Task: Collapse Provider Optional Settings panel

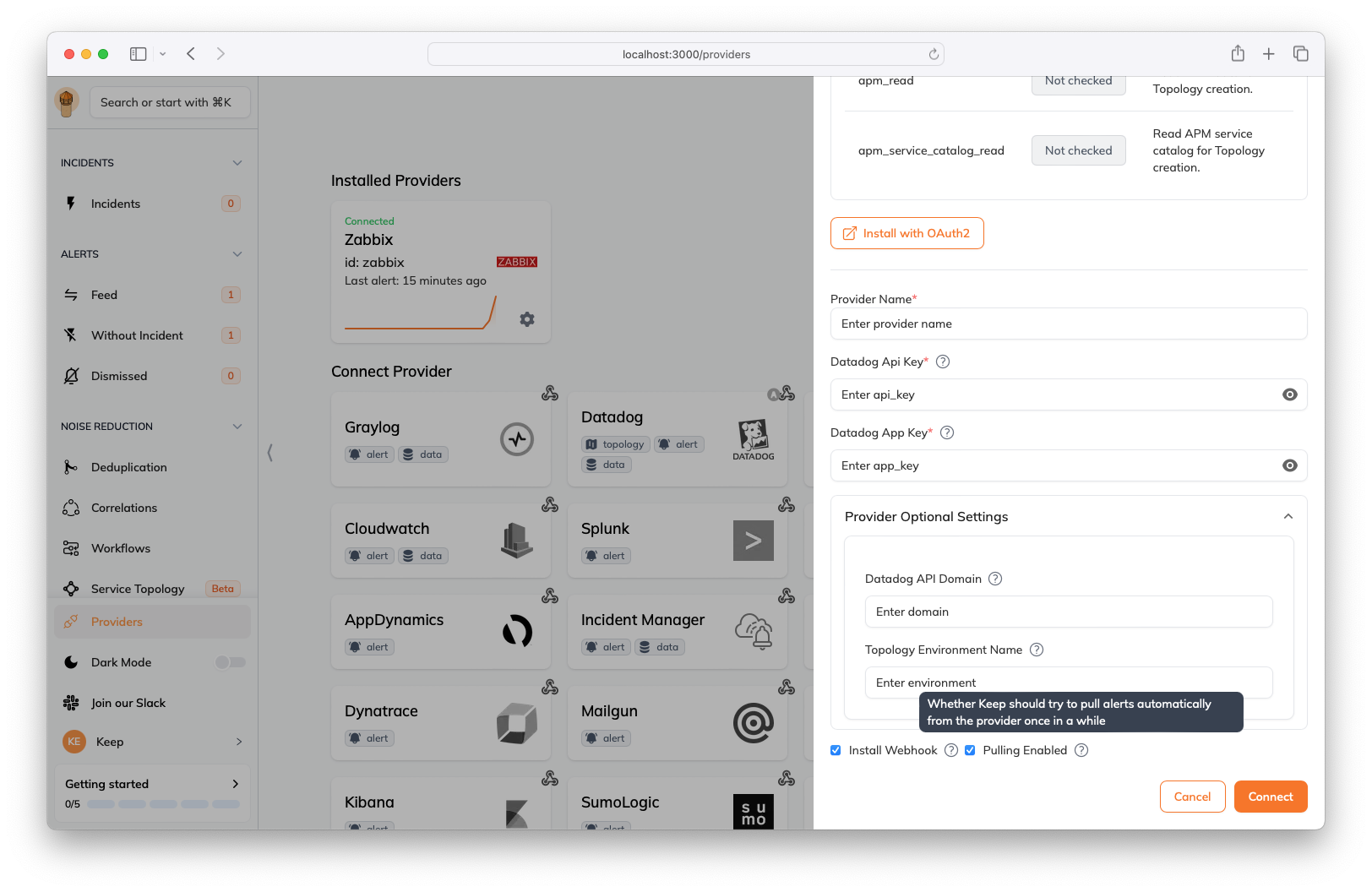Action: tap(1288, 516)
